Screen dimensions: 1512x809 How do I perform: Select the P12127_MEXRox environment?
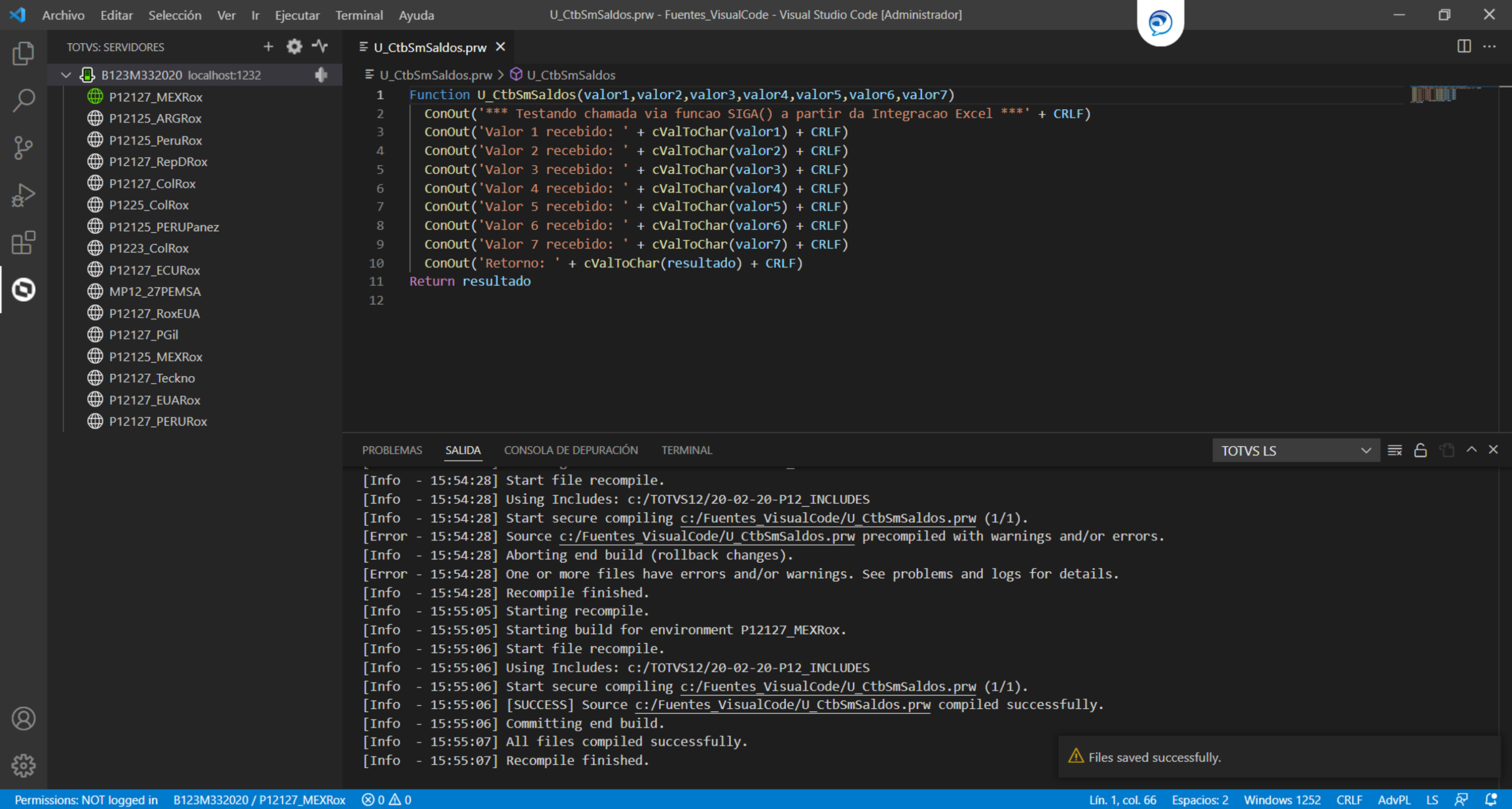tap(156, 97)
